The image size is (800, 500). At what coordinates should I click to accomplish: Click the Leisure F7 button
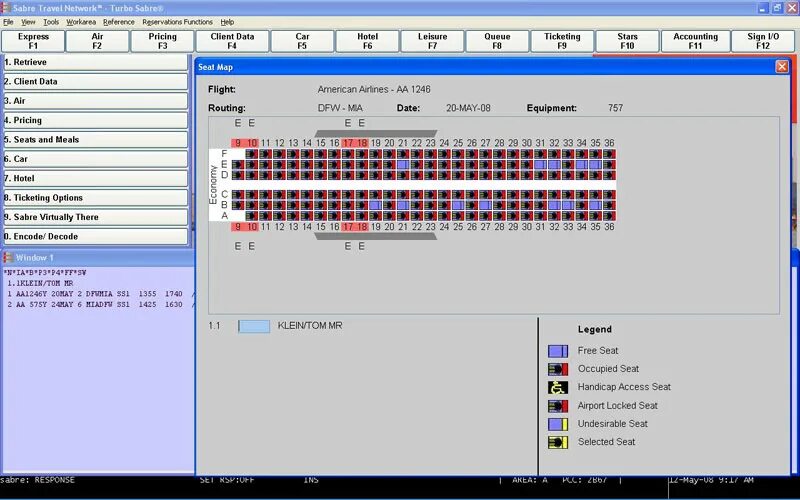coord(433,41)
